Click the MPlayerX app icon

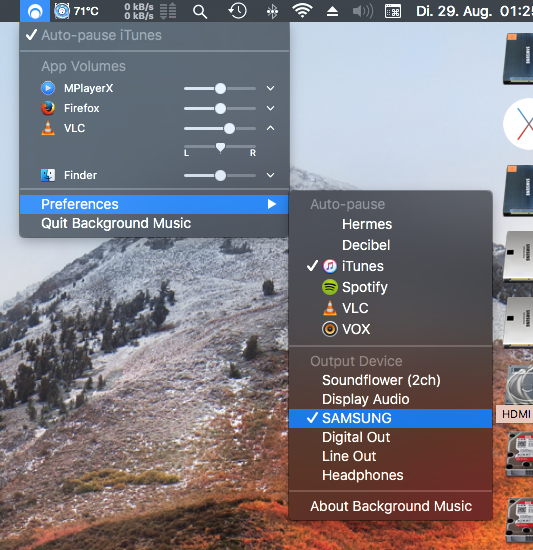click(48, 88)
